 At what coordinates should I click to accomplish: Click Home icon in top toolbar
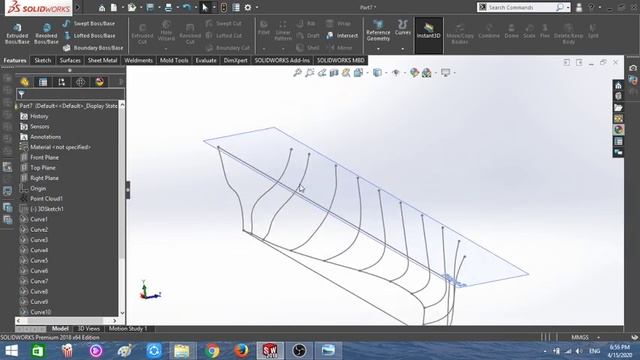(102, 8)
